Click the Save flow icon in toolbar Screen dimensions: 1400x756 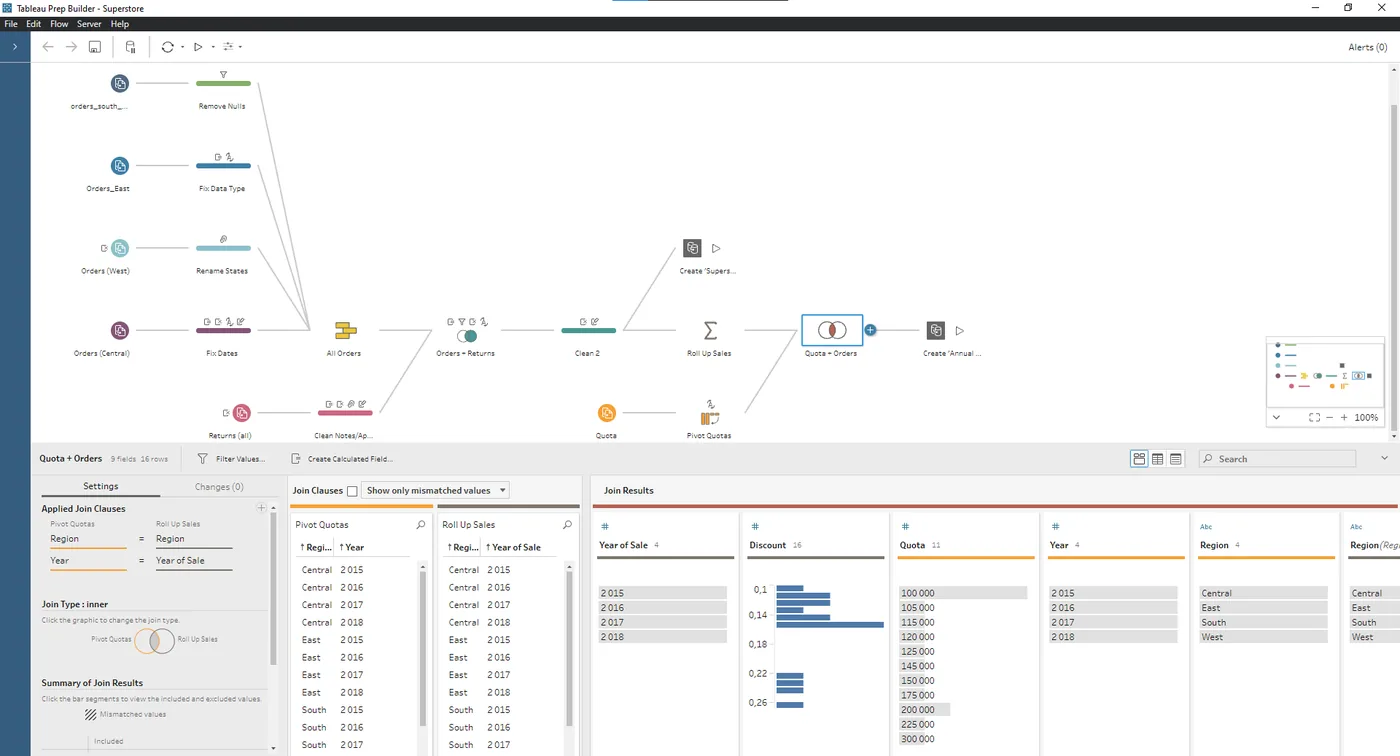click(95, 47)
